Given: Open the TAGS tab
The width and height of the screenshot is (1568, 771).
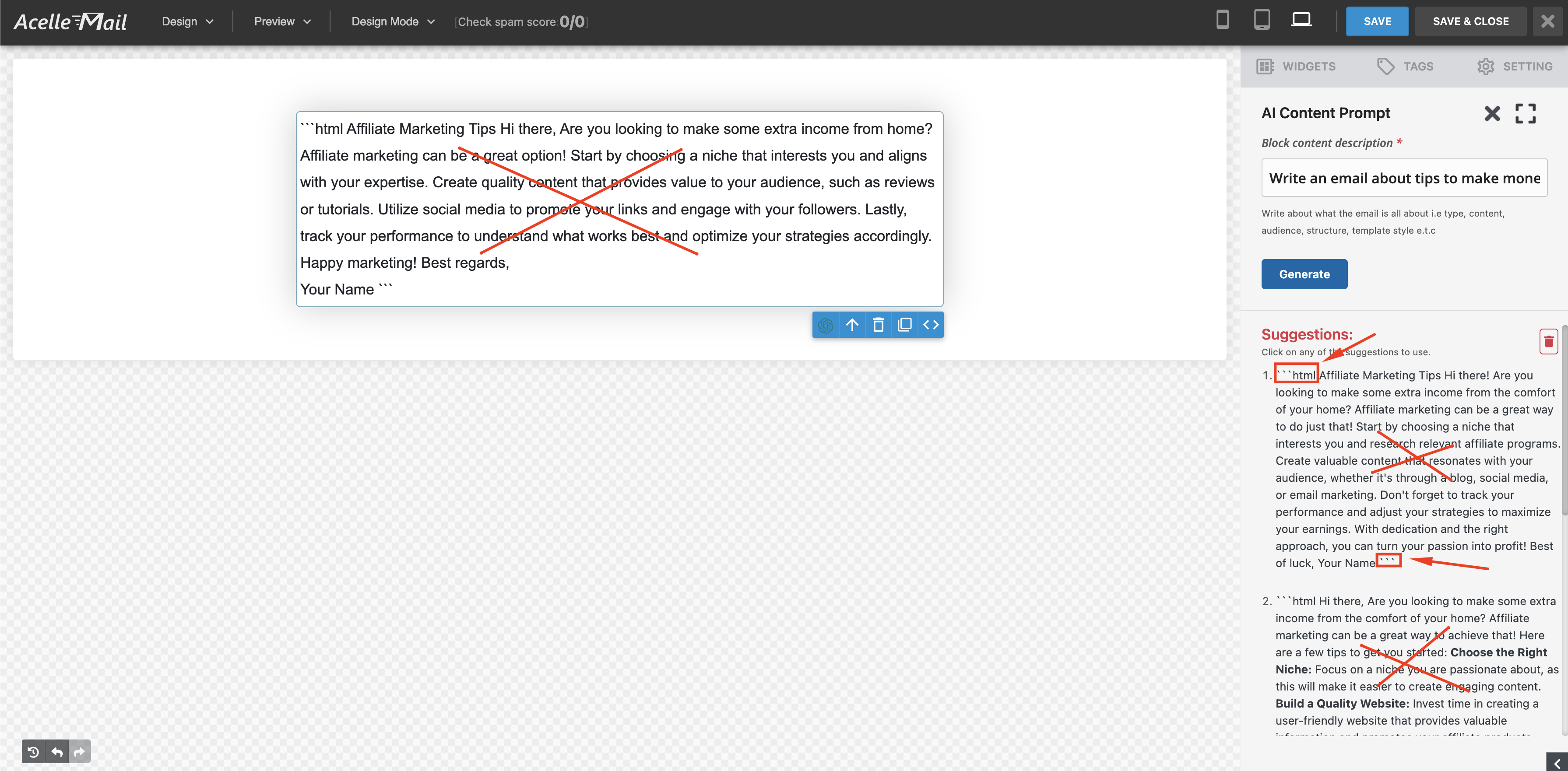Looking at the screenshot, I should [1406, 67].
